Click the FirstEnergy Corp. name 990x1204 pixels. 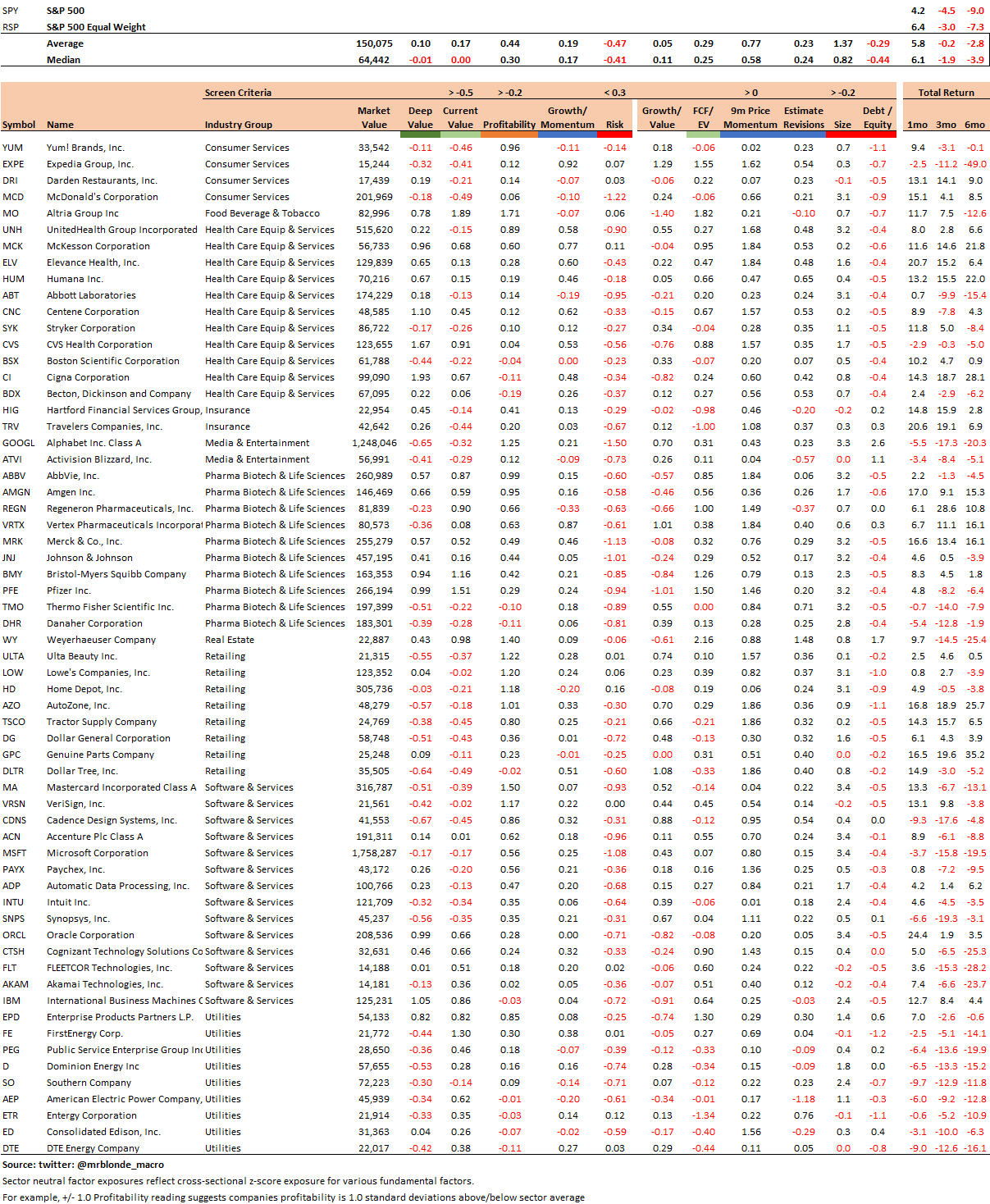[84, 1033]
